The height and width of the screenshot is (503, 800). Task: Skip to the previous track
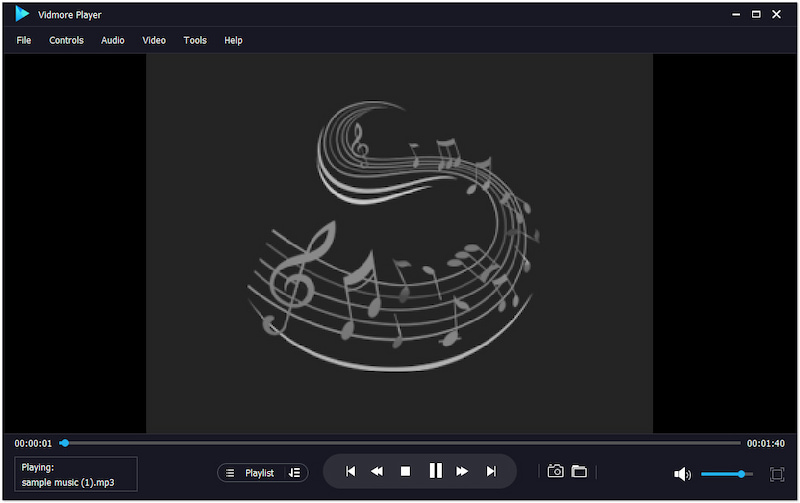[x=350, y=472]
